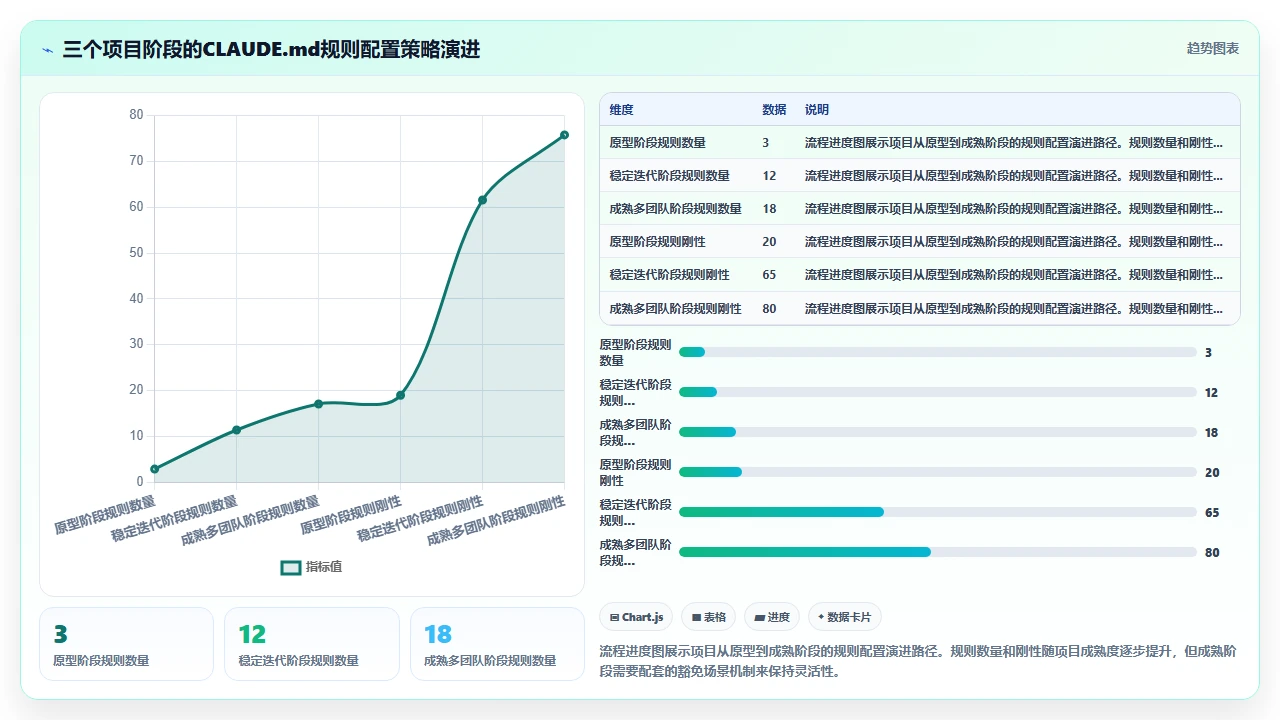
Task: Select the 成熟多团队阶段规则数量 table row cell
Action: 675,209
